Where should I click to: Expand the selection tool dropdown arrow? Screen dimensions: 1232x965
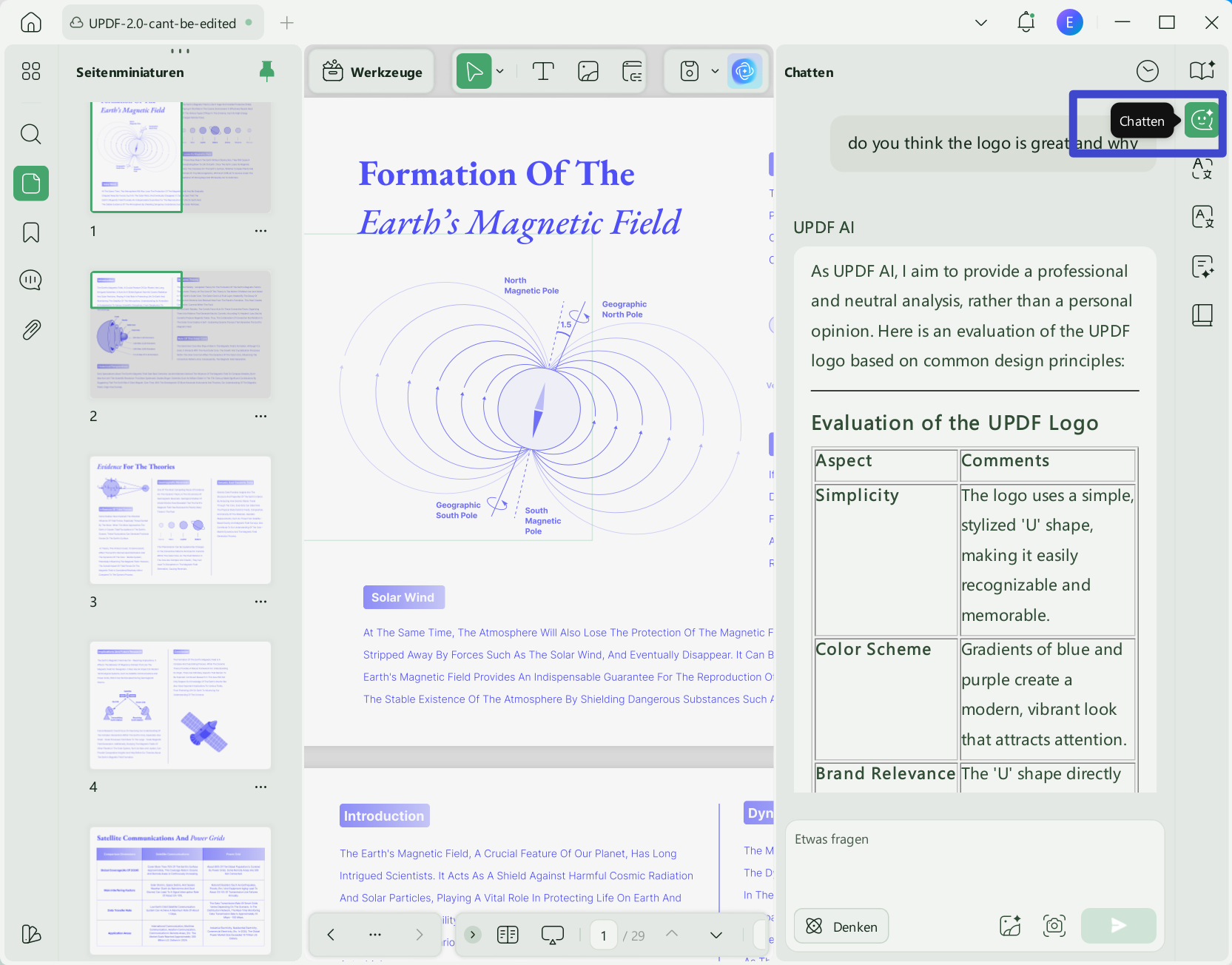(x=500, y=72)
